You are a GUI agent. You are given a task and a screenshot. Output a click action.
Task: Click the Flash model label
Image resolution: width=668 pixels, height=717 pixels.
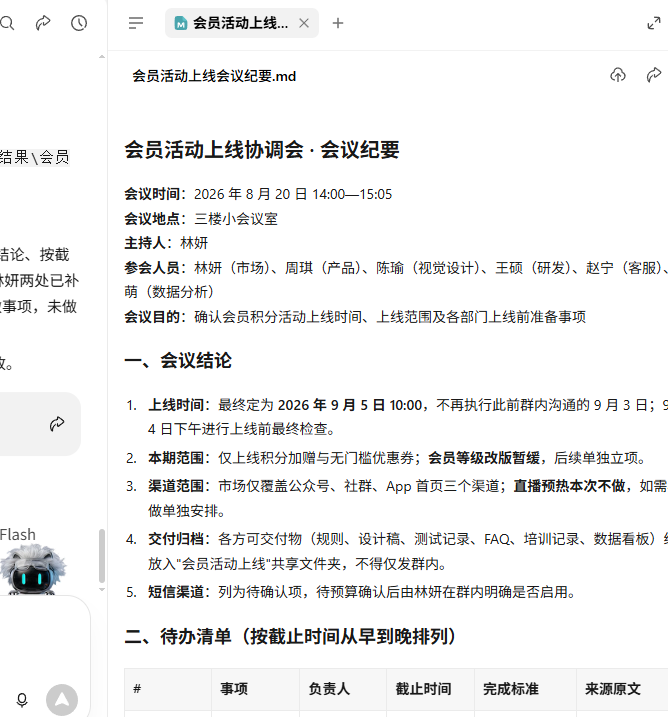[x=18, y=535]
